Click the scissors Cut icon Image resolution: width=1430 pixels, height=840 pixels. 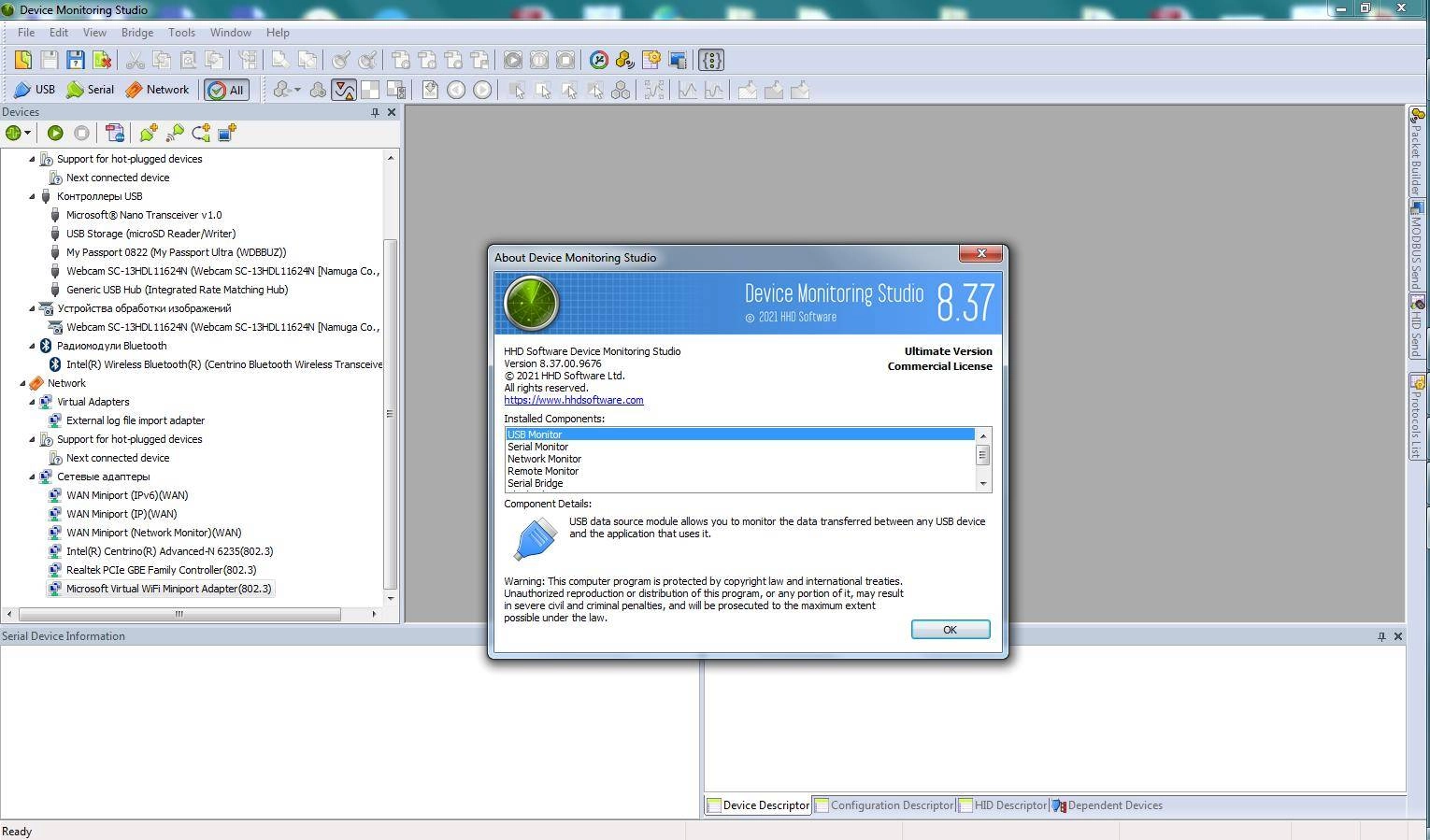click(135, 60)
